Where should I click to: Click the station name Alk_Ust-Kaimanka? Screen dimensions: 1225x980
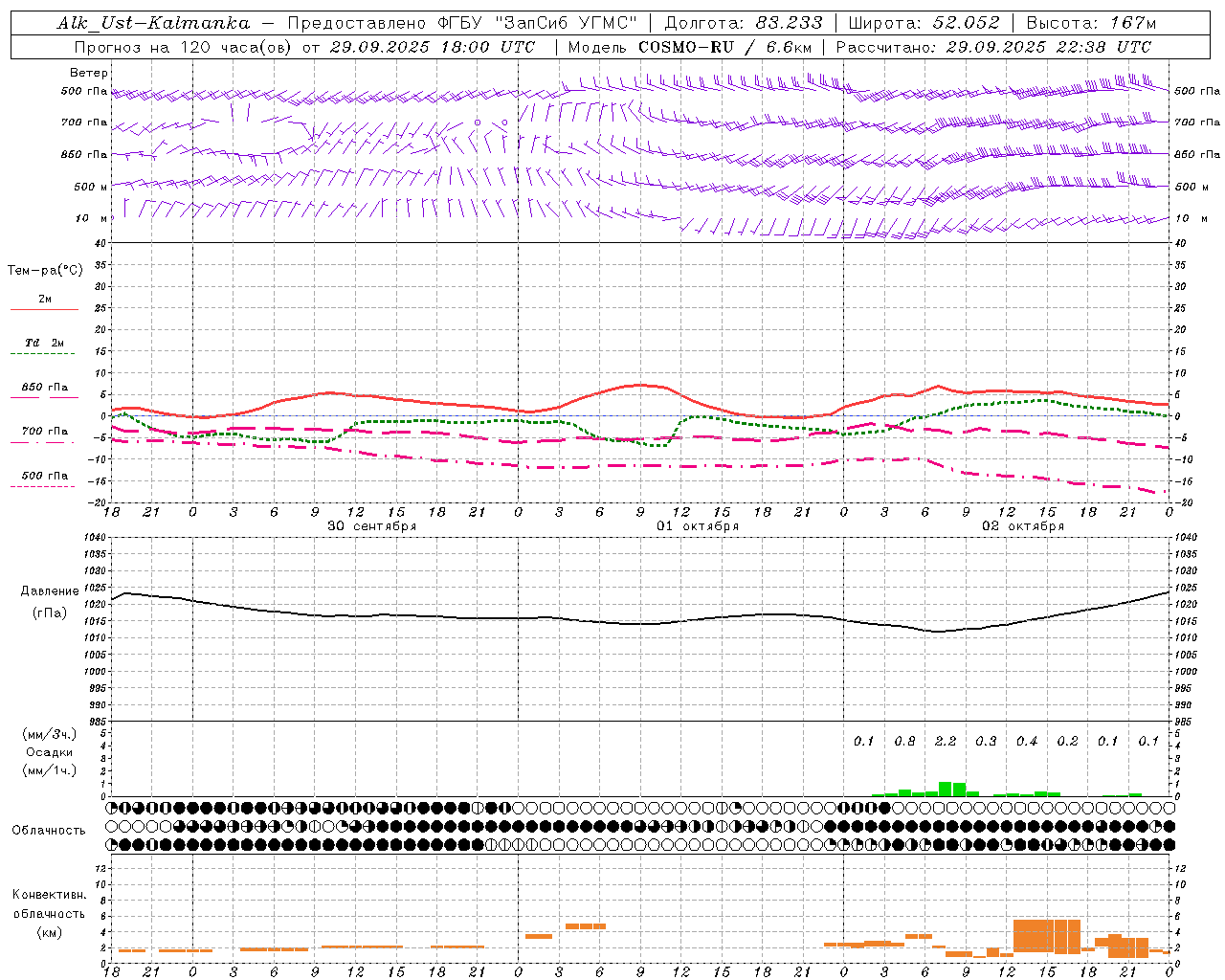click(x=153, y=23)
